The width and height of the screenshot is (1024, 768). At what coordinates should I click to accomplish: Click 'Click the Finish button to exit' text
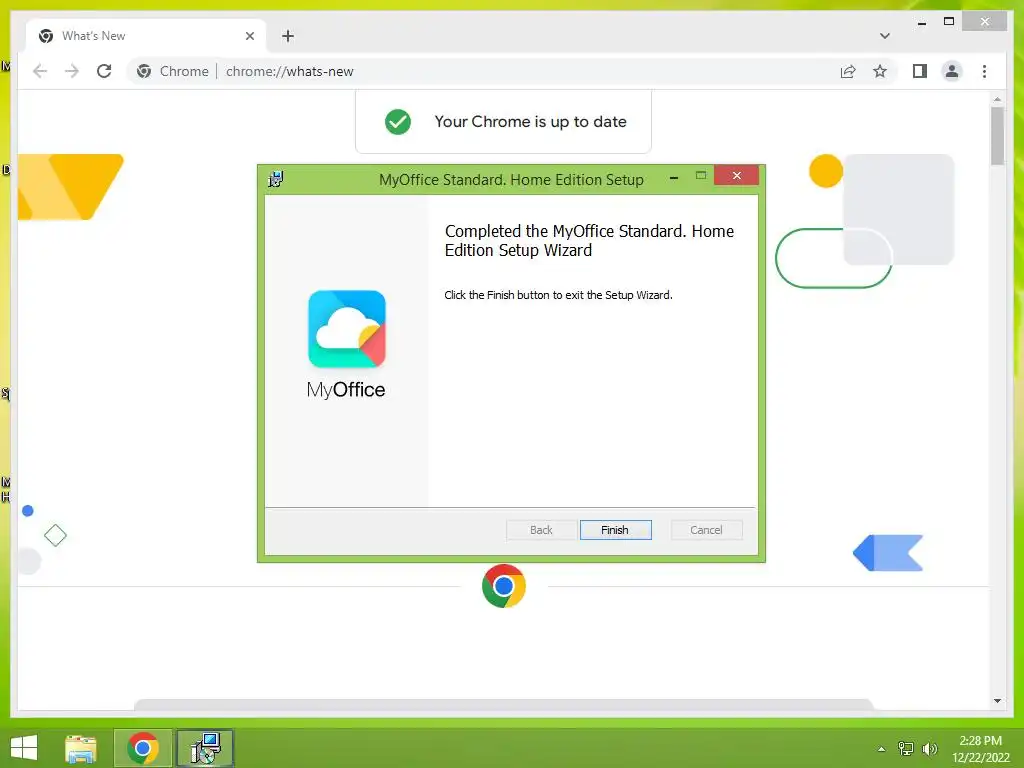point(558,295)
